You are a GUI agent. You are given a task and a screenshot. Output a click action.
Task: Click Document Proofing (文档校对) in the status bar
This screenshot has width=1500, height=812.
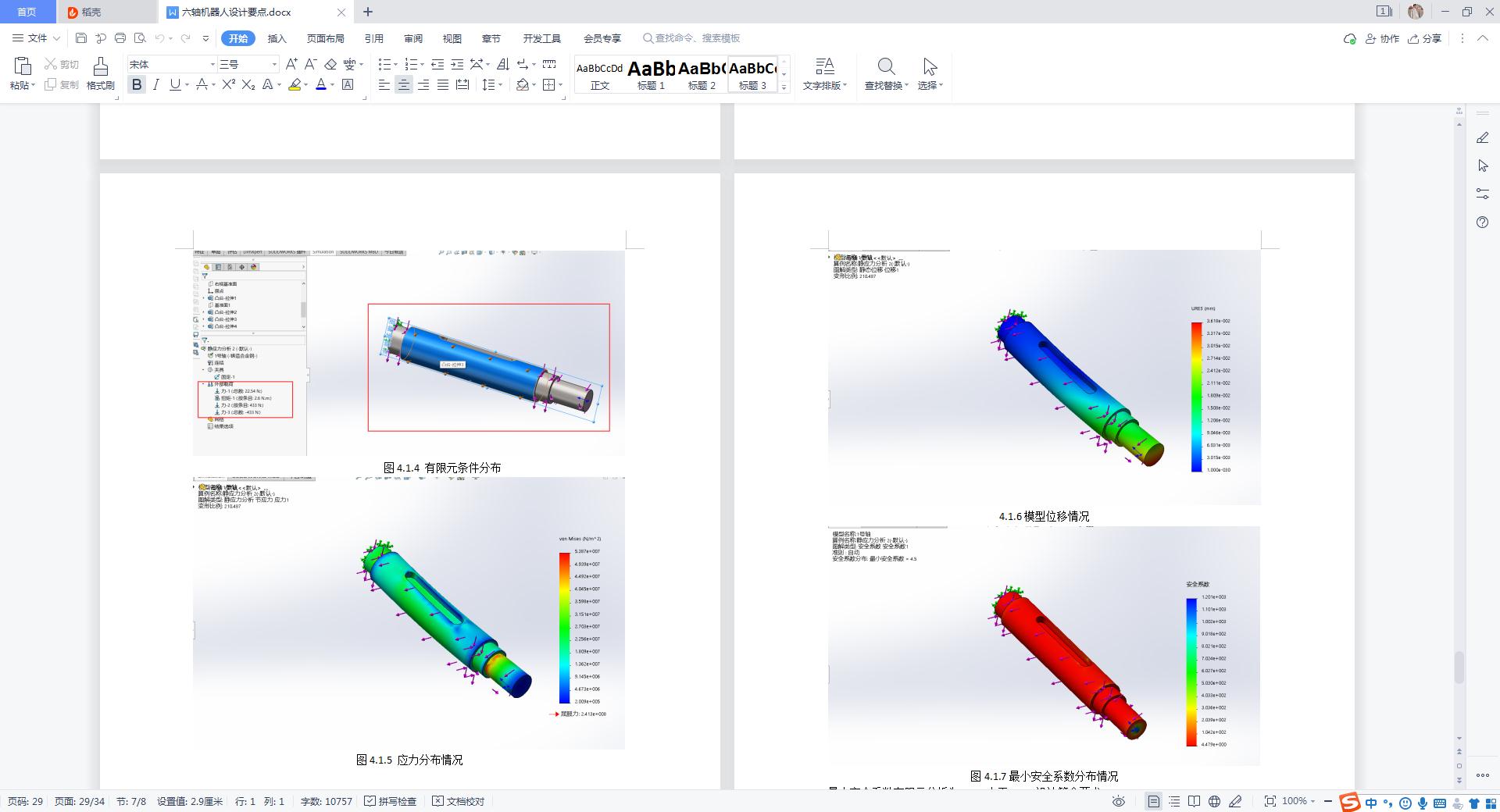pyautogui.click(x=459, y=801)
